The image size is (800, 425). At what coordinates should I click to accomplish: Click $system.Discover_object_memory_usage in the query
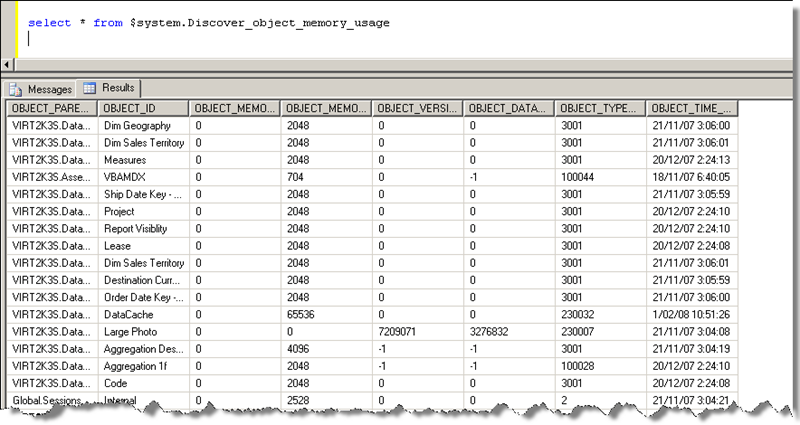tap(260, 23)
